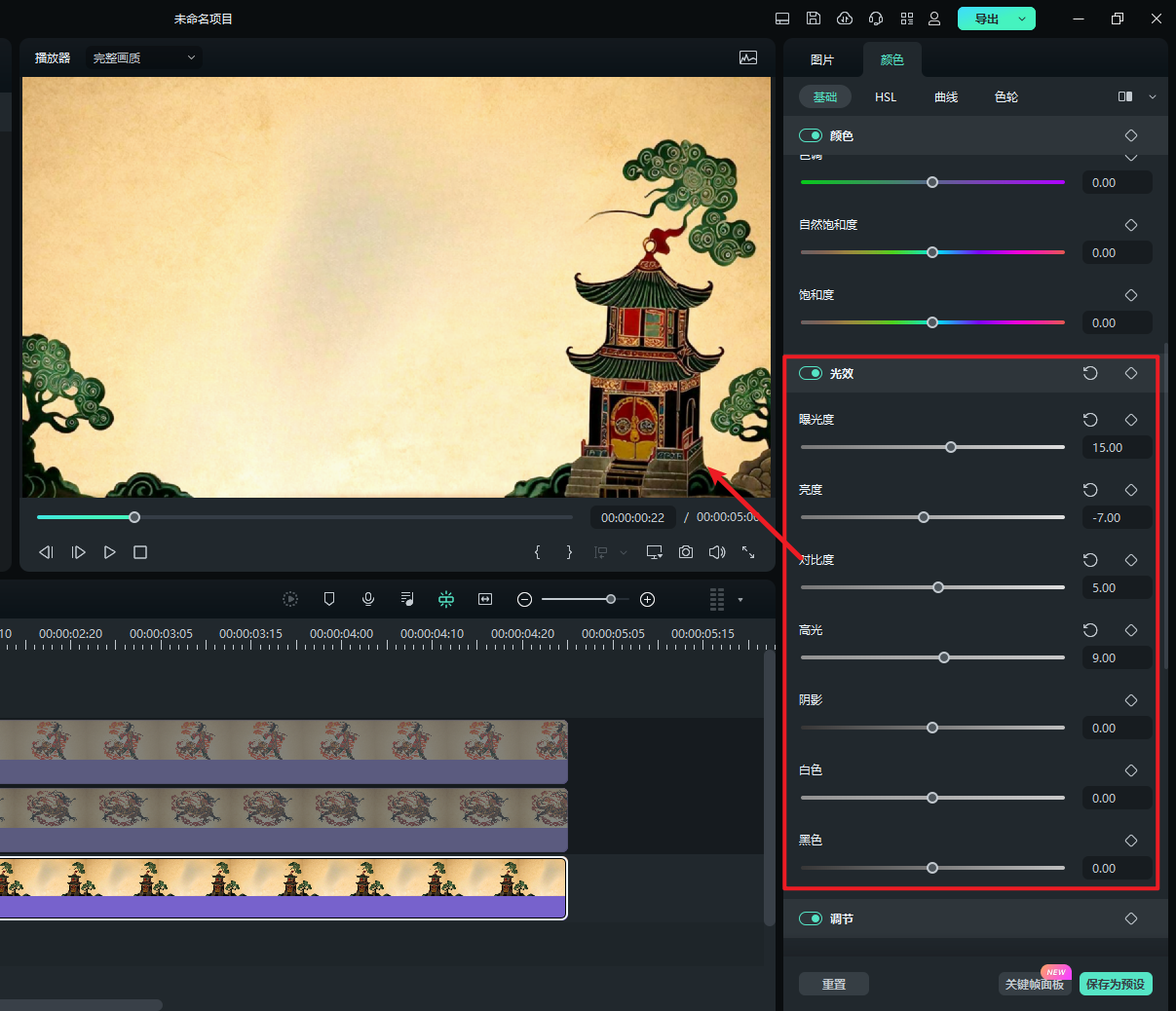1176x1011 pixels.
Task: Reset the 曝光度 exposure value
Action: (1090, 420)
